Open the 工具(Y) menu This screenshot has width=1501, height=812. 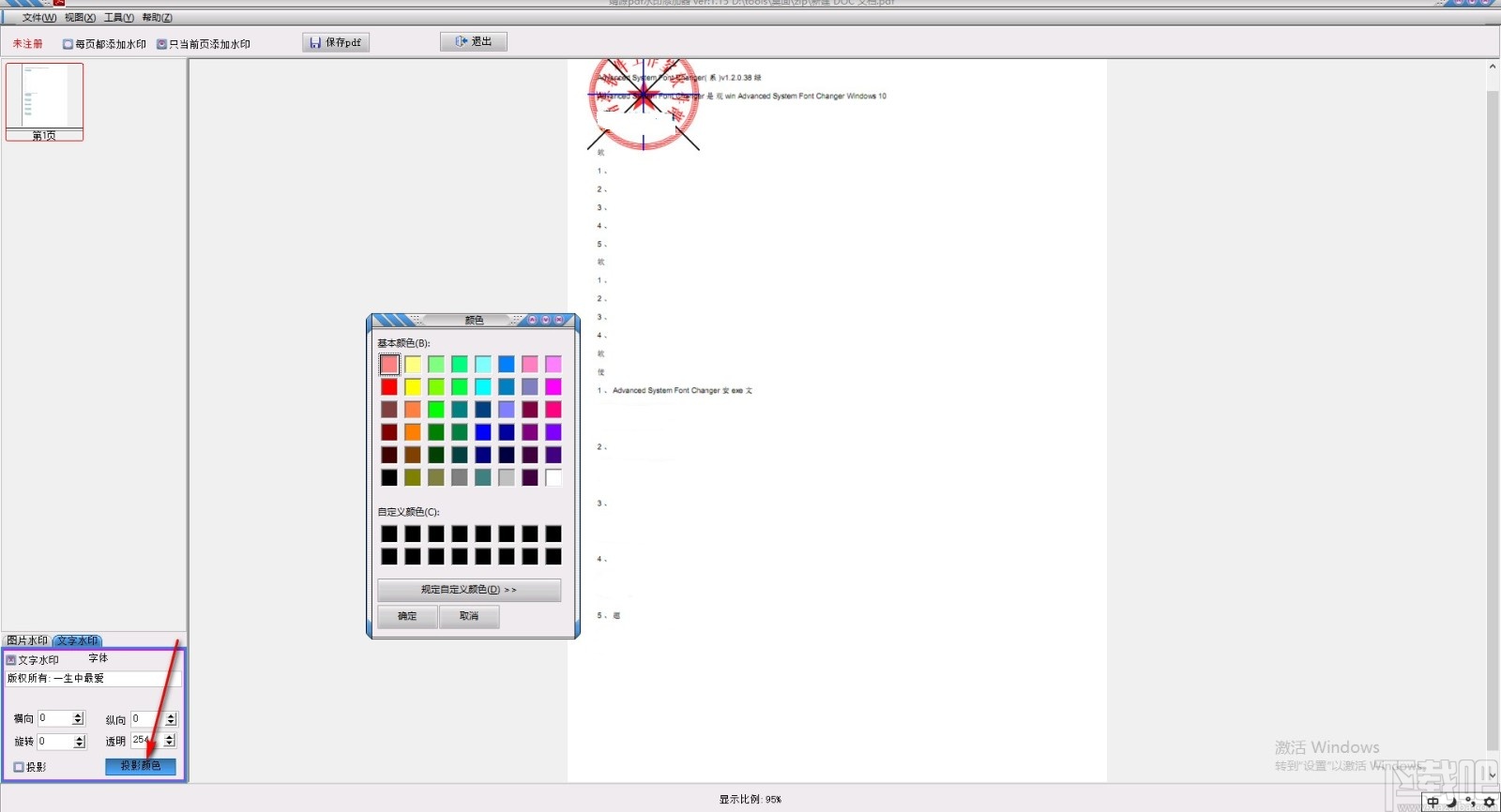tap(119, 18)
